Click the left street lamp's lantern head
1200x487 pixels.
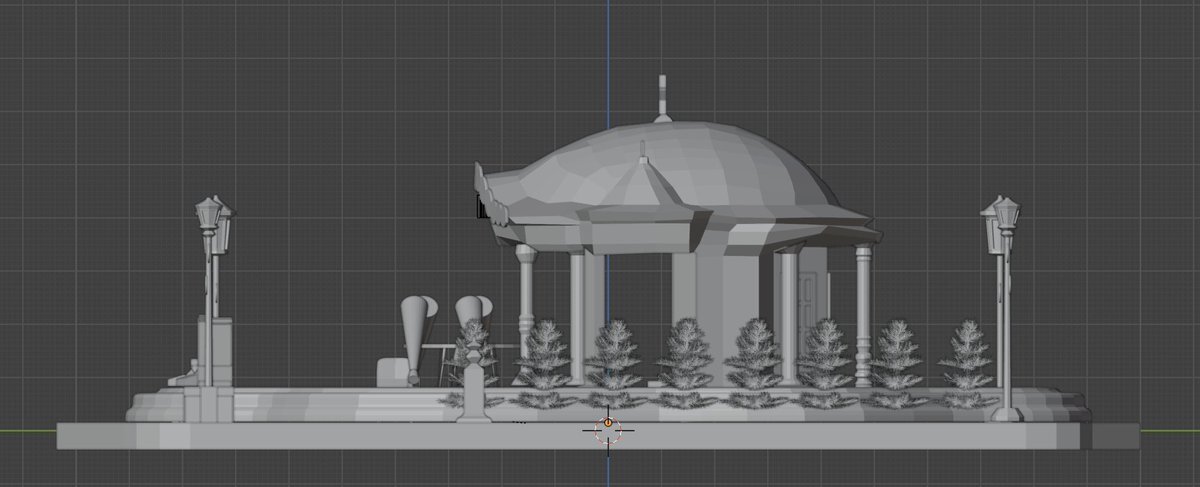pyautogui.click(x=211, y=217)
